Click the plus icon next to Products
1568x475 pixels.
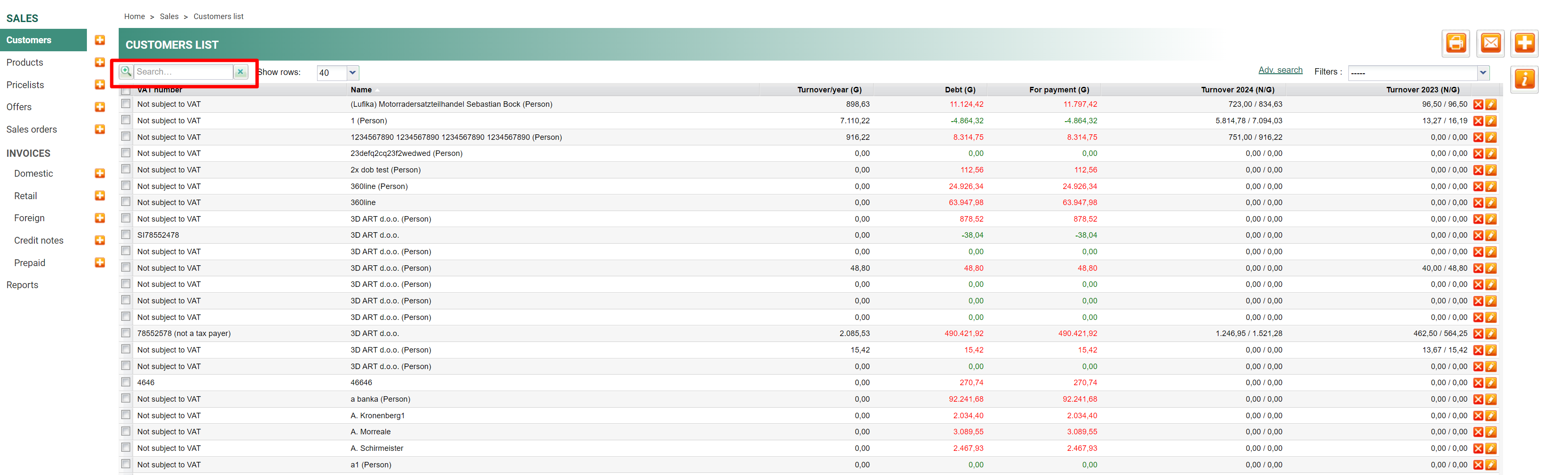pyautogui.click(x=100, y=63)
